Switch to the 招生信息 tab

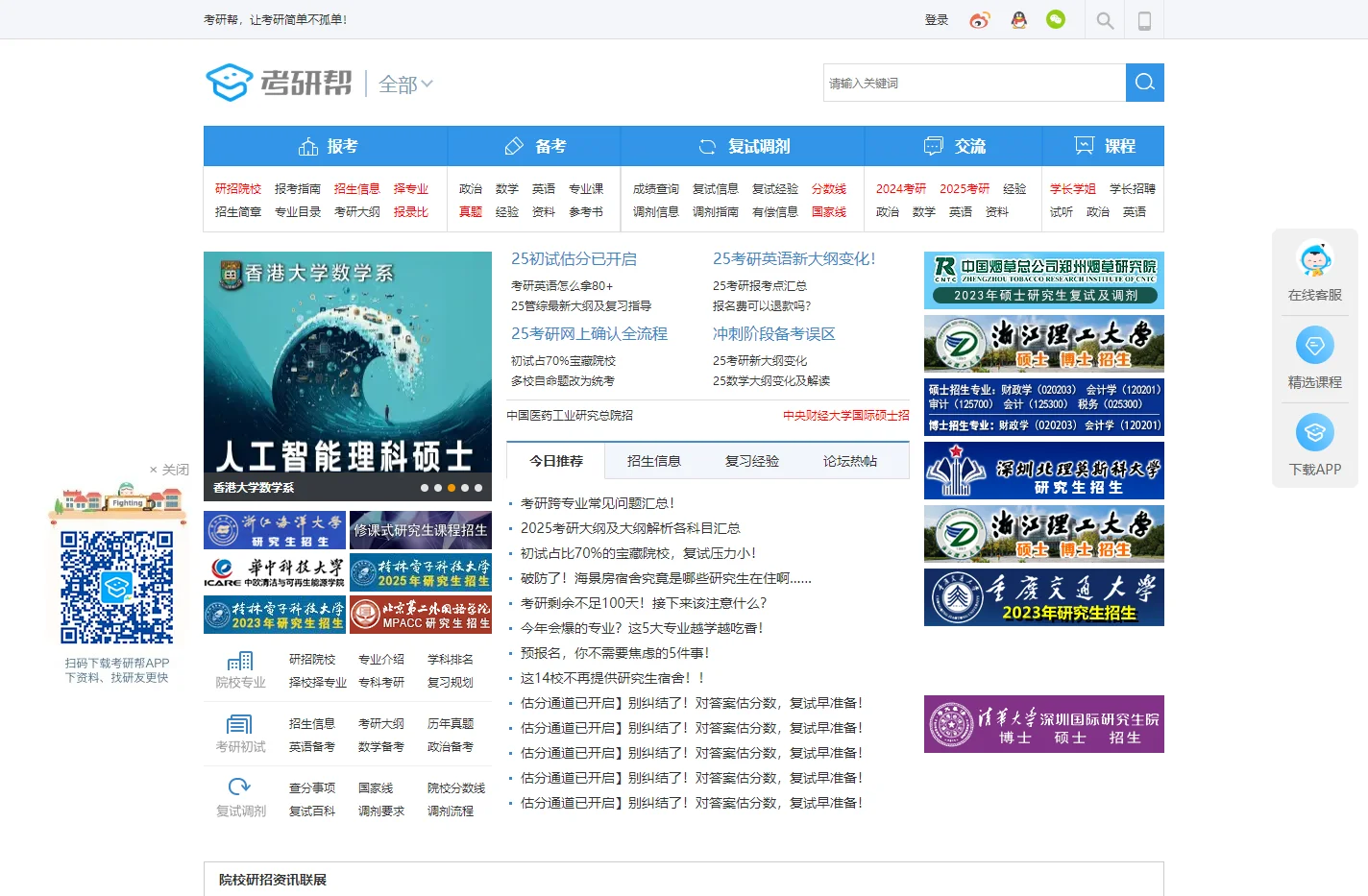tap(654, 461)
